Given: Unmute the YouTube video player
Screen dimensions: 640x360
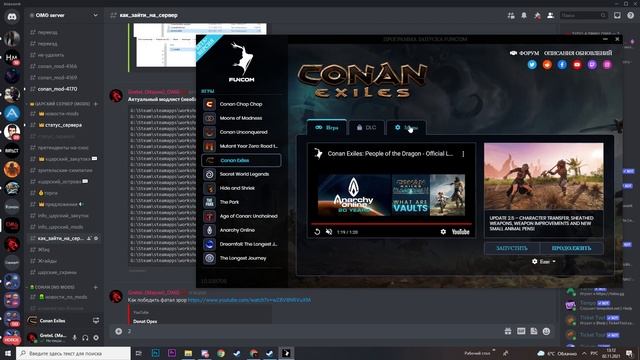Looking at the screenshot, I should [329, 232].
